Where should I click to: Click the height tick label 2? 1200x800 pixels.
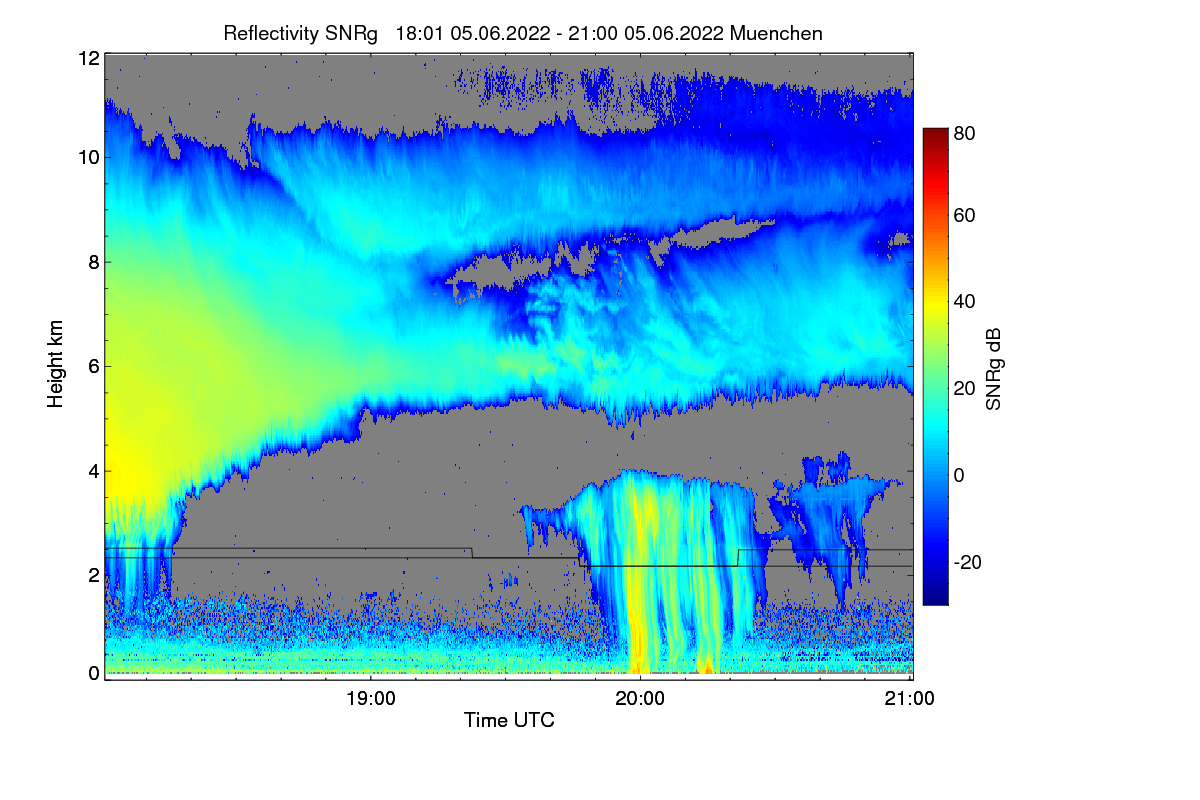pyautogui.click(x=94, y=574)
